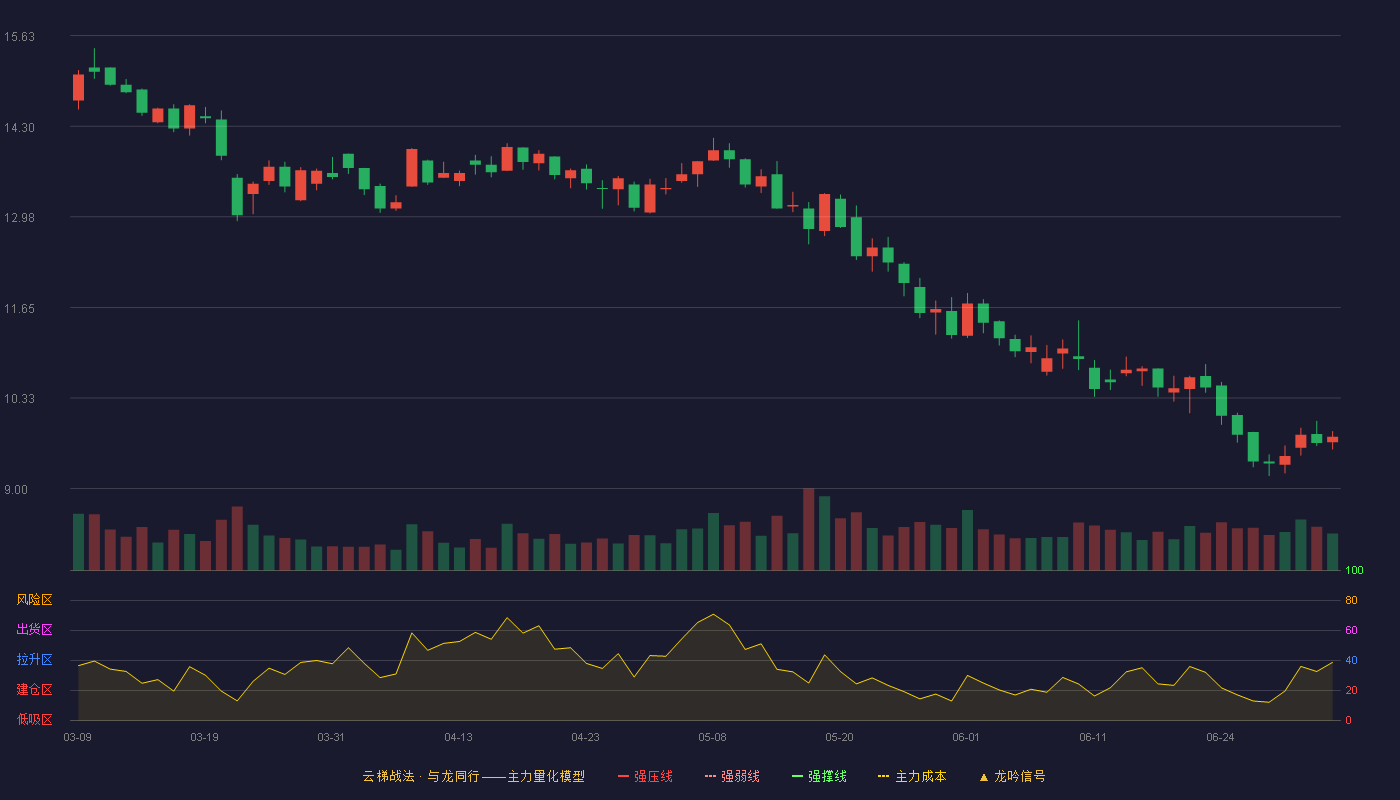The height and width of the screenshot is (800, 1400).
Task: Click the first red candlestick at 03-09
Action: tap(78, 88)
